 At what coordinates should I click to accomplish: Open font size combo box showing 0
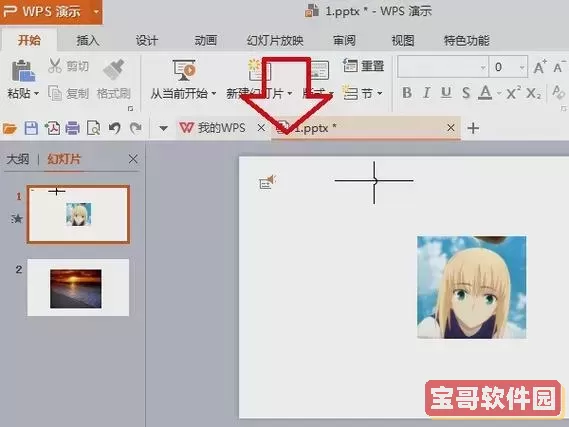pos(508,67)
